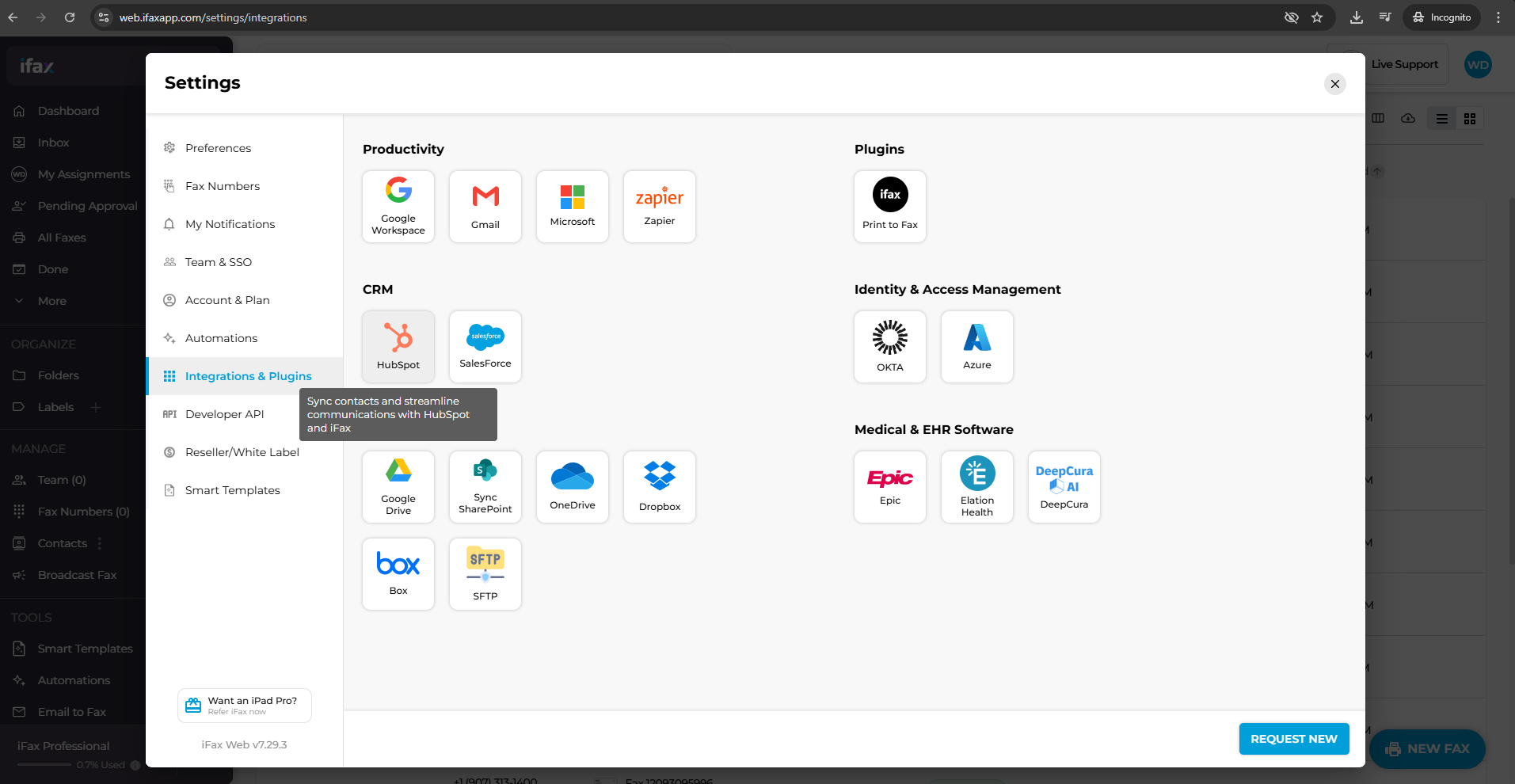Open the Contacts three-dot menu
The width and height of the screenshot is (1515, 784).
point(98,543)
